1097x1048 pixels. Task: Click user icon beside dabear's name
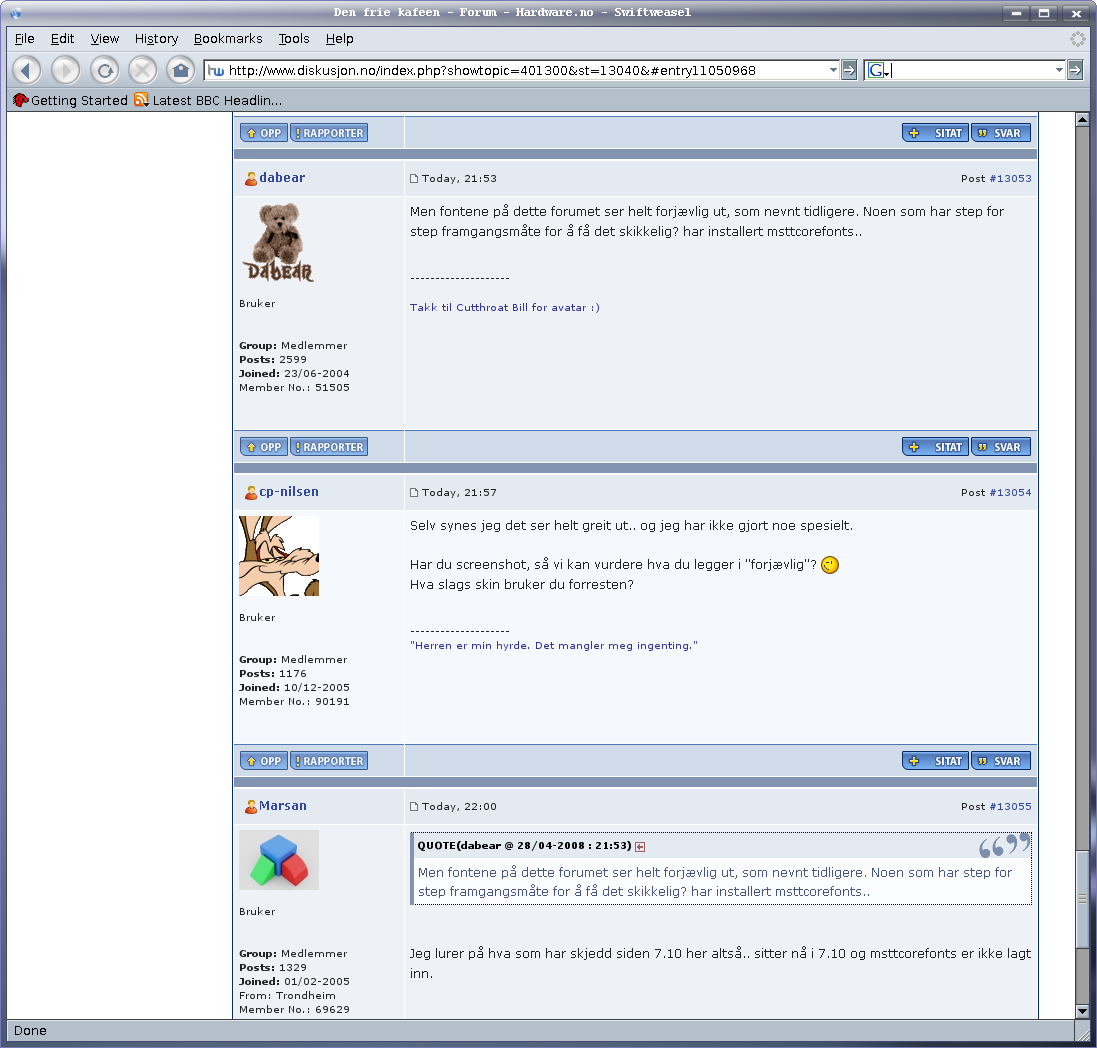250,179
